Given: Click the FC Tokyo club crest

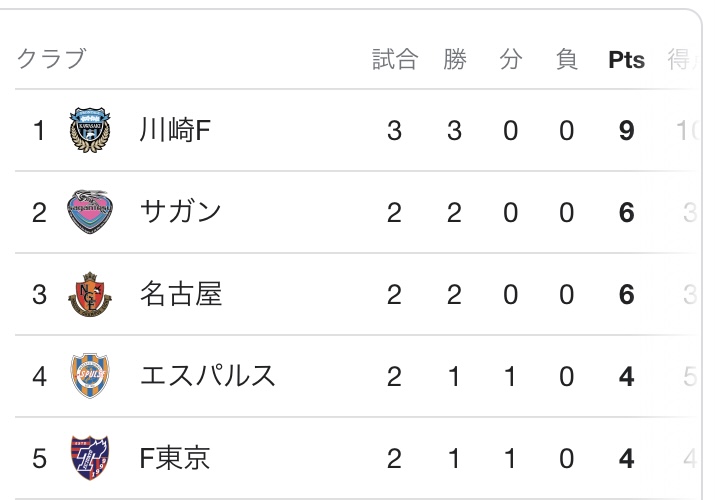Looking at the screenshot, I should 90,457.
